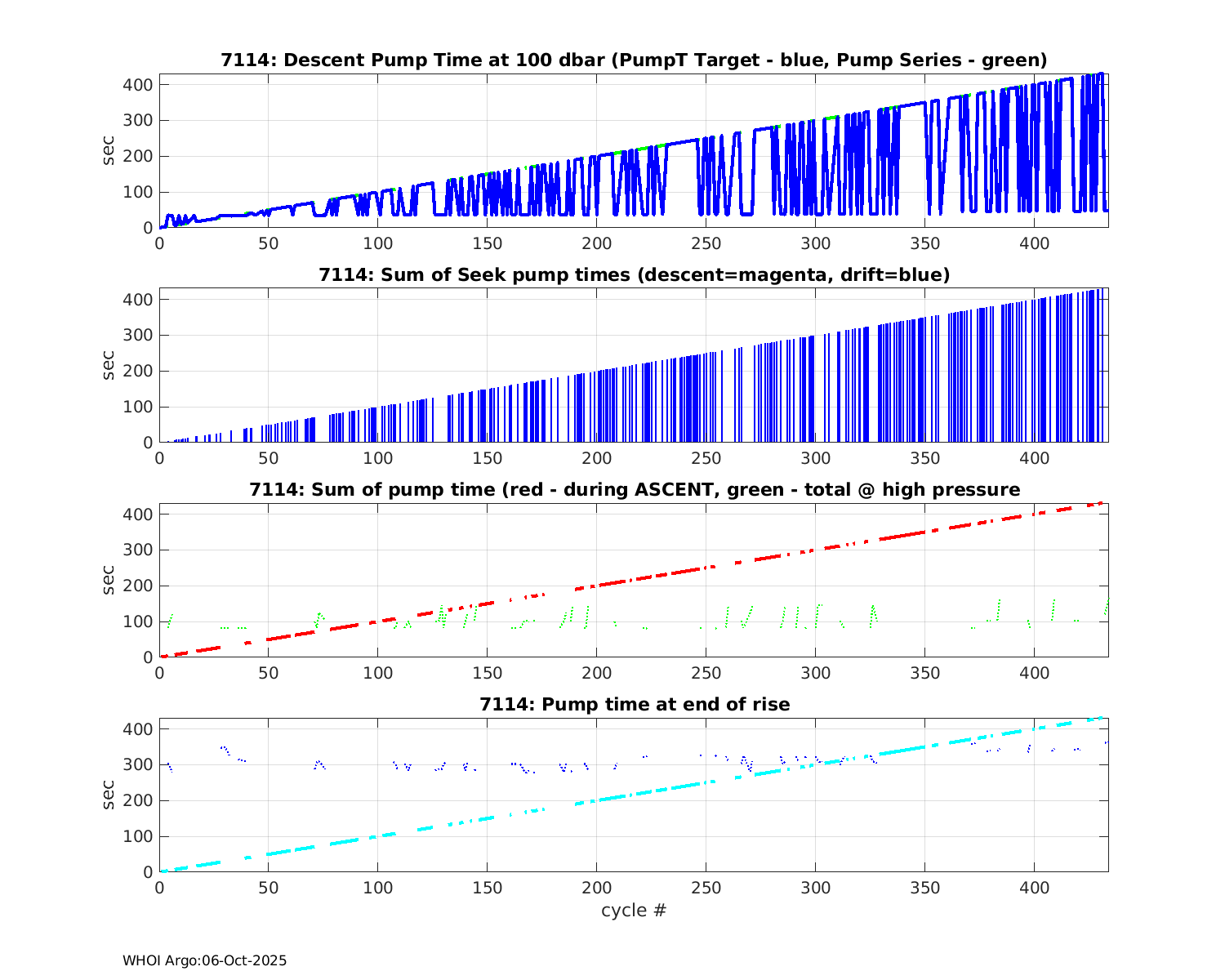
Task: Click x-axis tick 50 under Descent Pump plot
Action: [x=269, y=243]
